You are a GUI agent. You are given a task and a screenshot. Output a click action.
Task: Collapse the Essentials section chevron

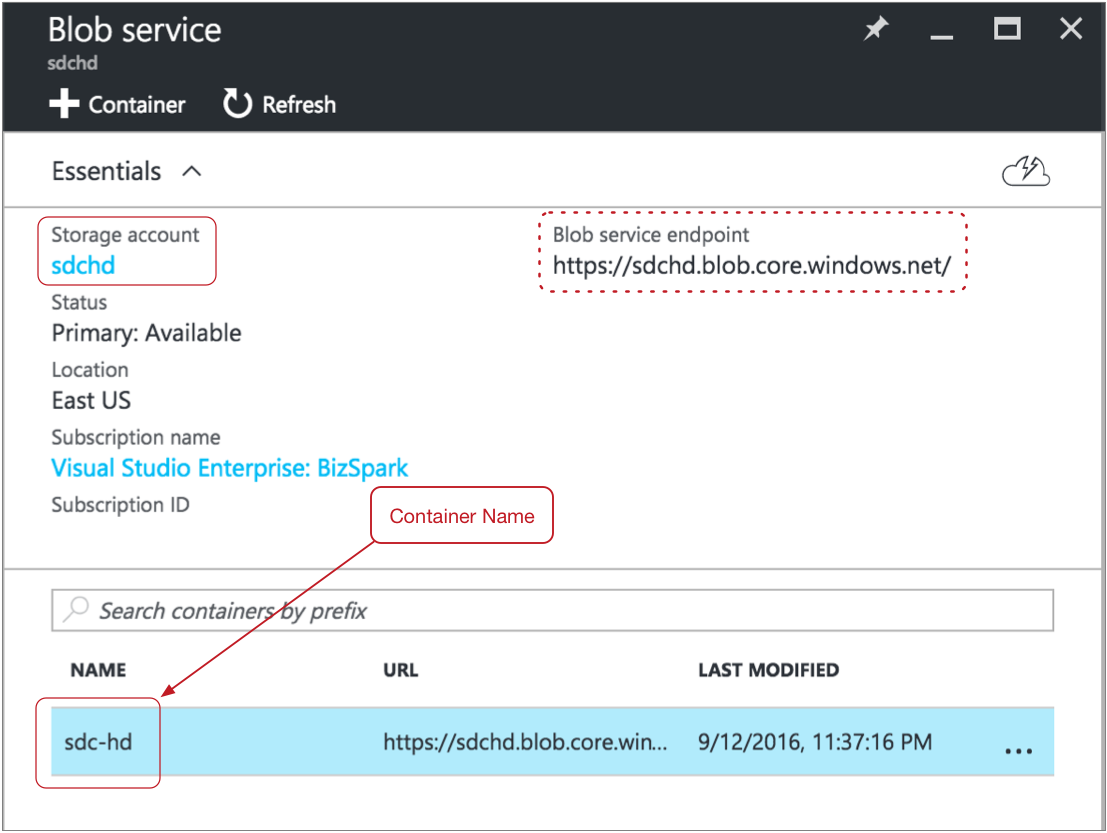click(x=192, y=172)
